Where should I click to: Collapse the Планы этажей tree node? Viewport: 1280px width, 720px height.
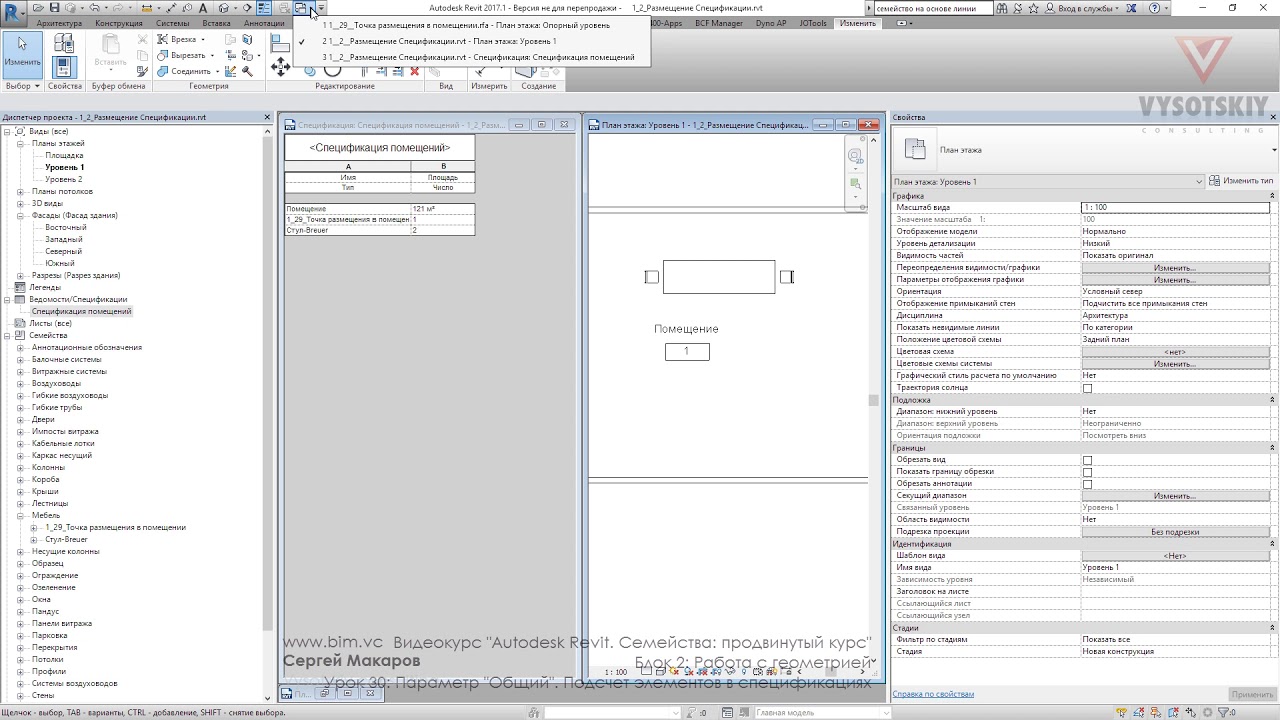pyautogui.click(x=20, y=144)
